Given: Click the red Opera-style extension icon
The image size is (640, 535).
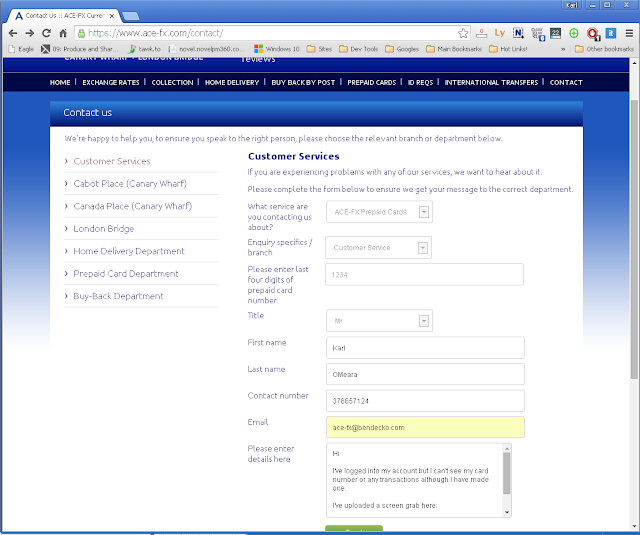Looking at the screenshot, I should [593, 33].
